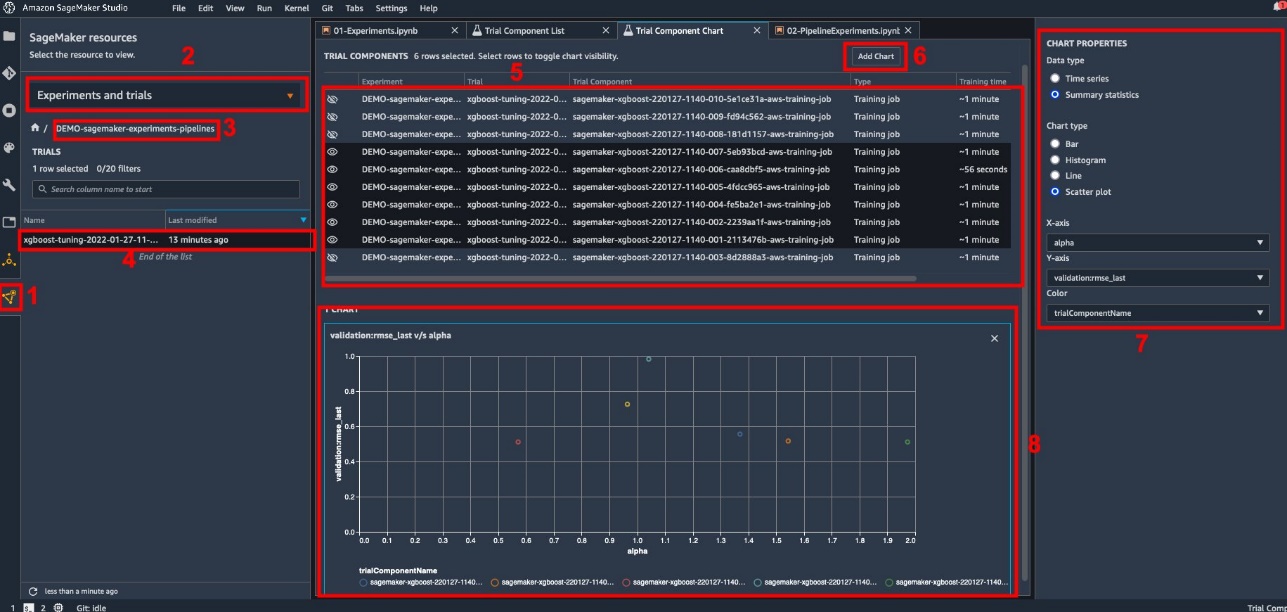The image size is (1287, 612).
Task: Click the Search column name input field
Action: pos(166,189)
